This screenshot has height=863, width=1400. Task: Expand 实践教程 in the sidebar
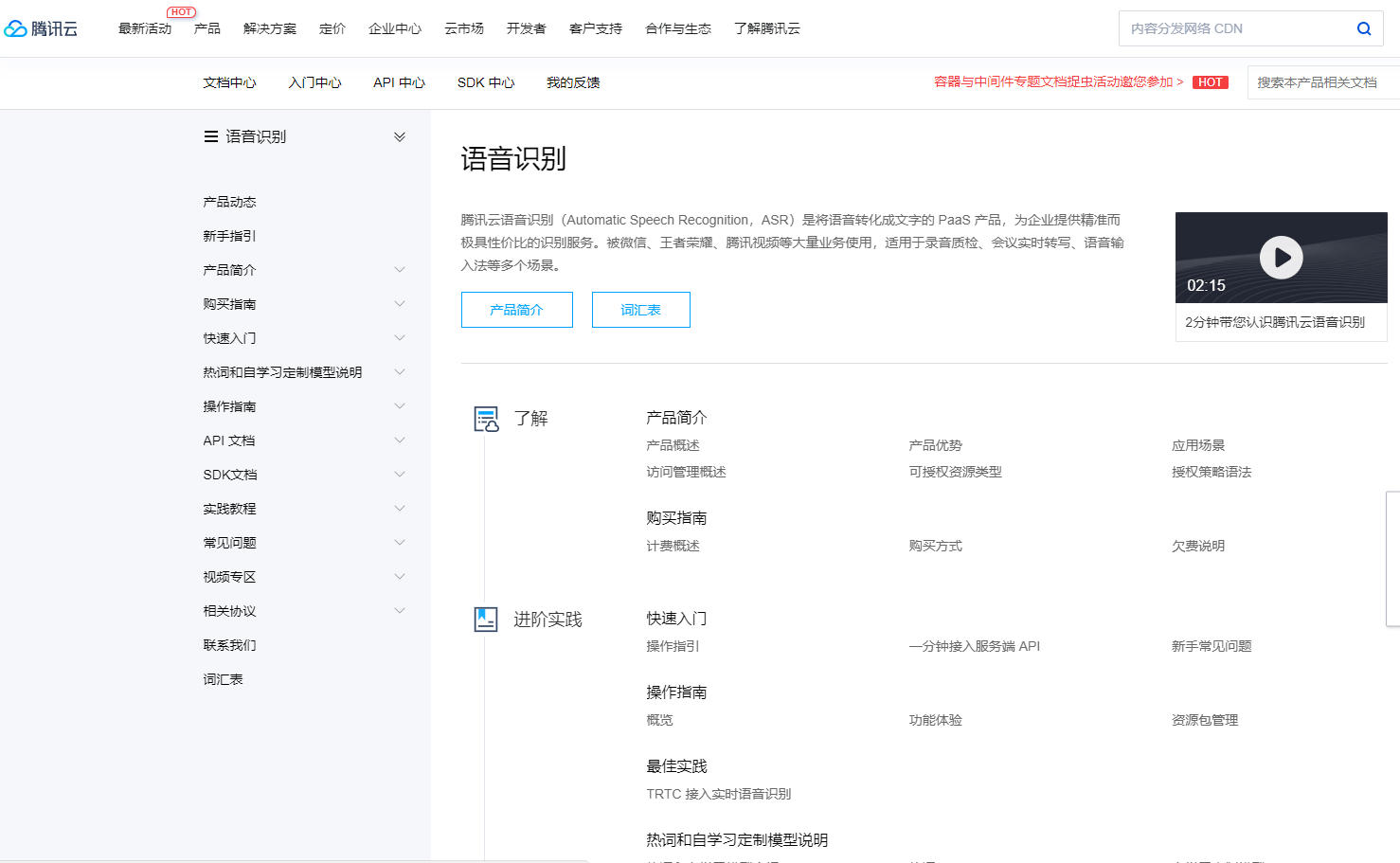[400, 509]
